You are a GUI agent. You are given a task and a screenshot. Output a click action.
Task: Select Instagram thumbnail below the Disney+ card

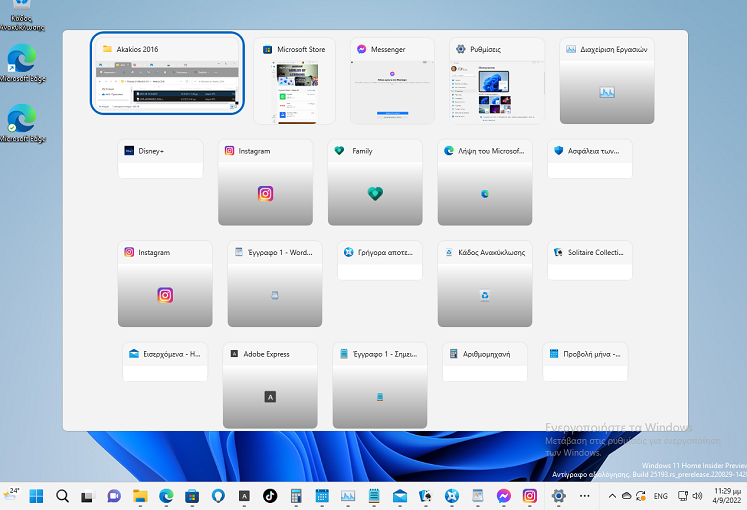coord(165,284)
